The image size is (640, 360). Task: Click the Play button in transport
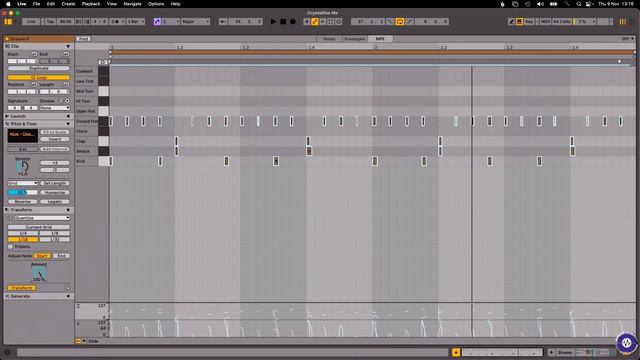coord(273,22)
